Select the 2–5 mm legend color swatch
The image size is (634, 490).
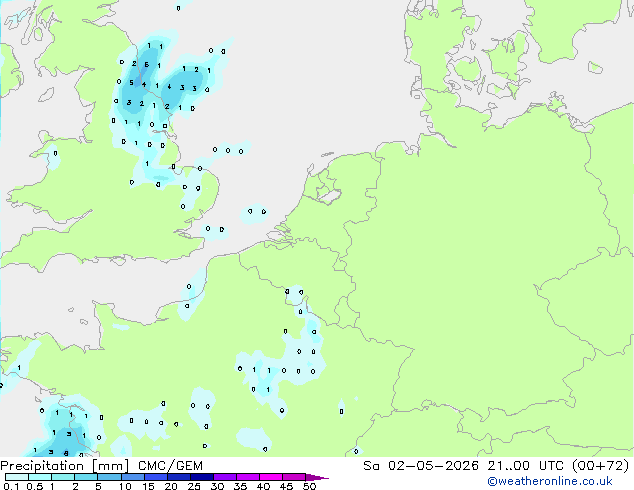(86, 477)
